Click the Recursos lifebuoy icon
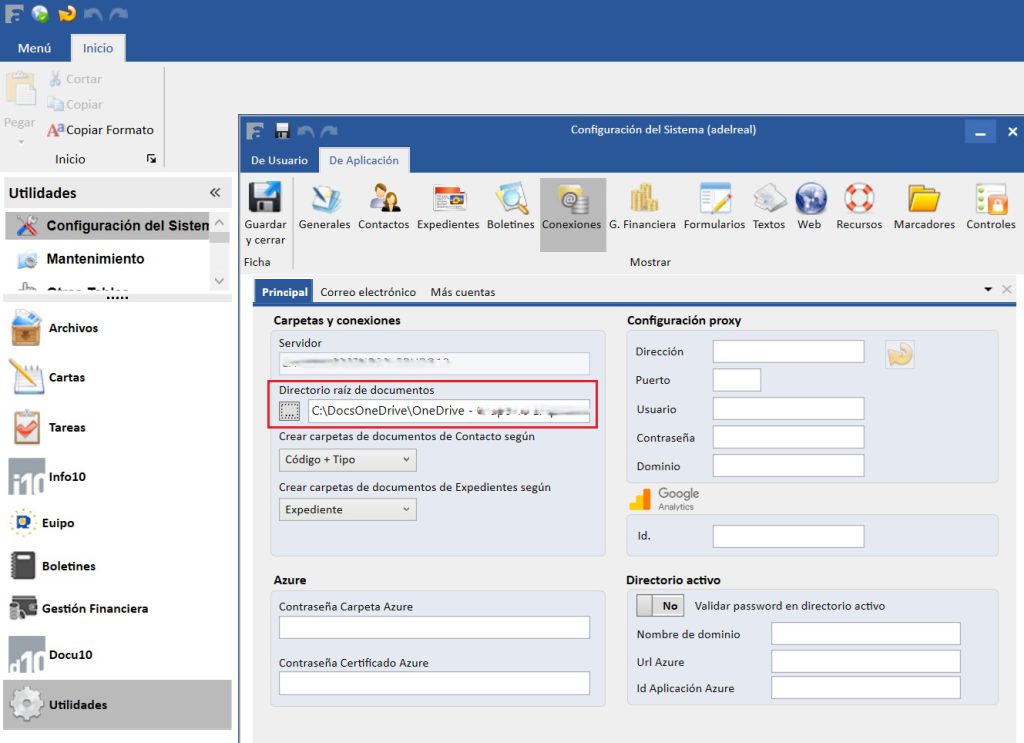Image resolution: width=1024 pixels, height=743 pixels. click(859, 199)
